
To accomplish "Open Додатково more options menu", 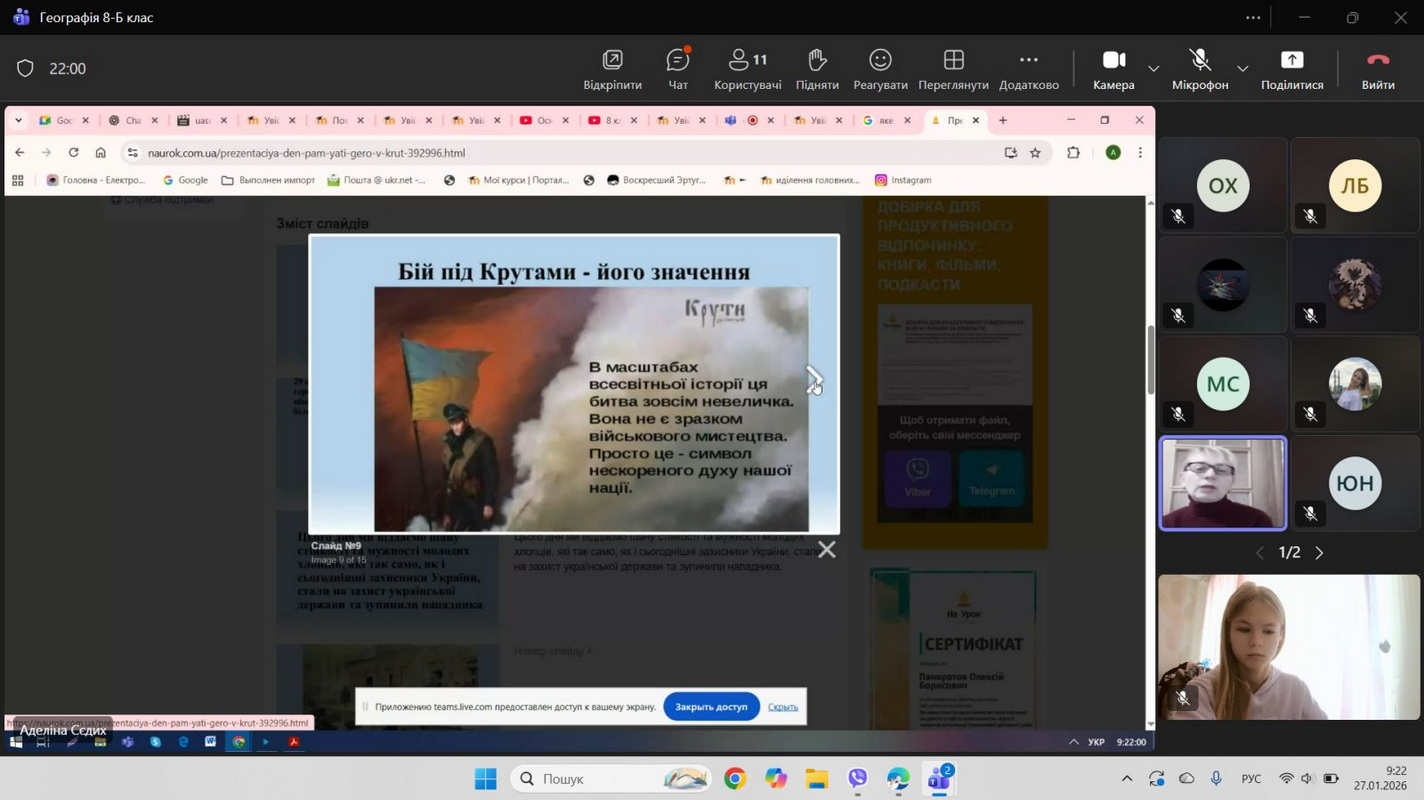I will 1028,69.
